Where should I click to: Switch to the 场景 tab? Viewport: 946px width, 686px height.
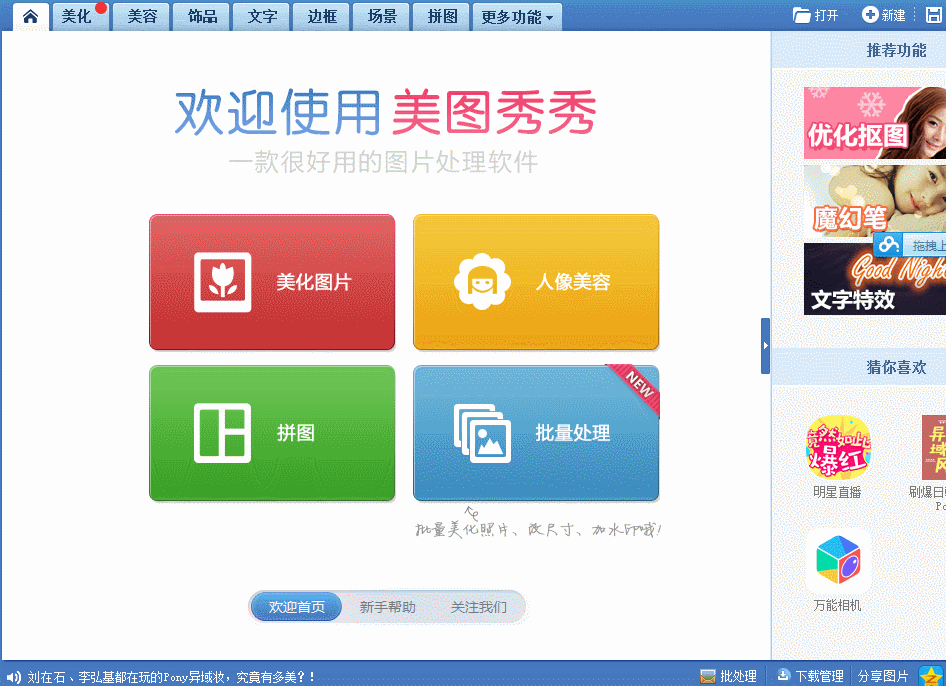tap(382, 16)
